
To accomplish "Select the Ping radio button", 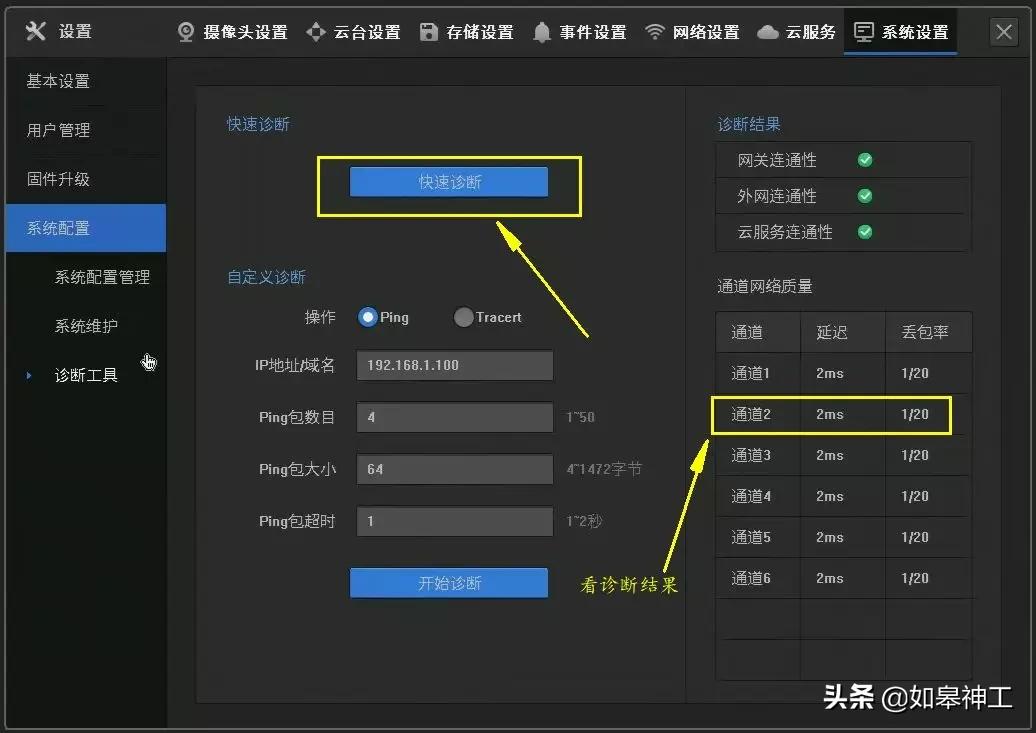I will click(368, 317).
